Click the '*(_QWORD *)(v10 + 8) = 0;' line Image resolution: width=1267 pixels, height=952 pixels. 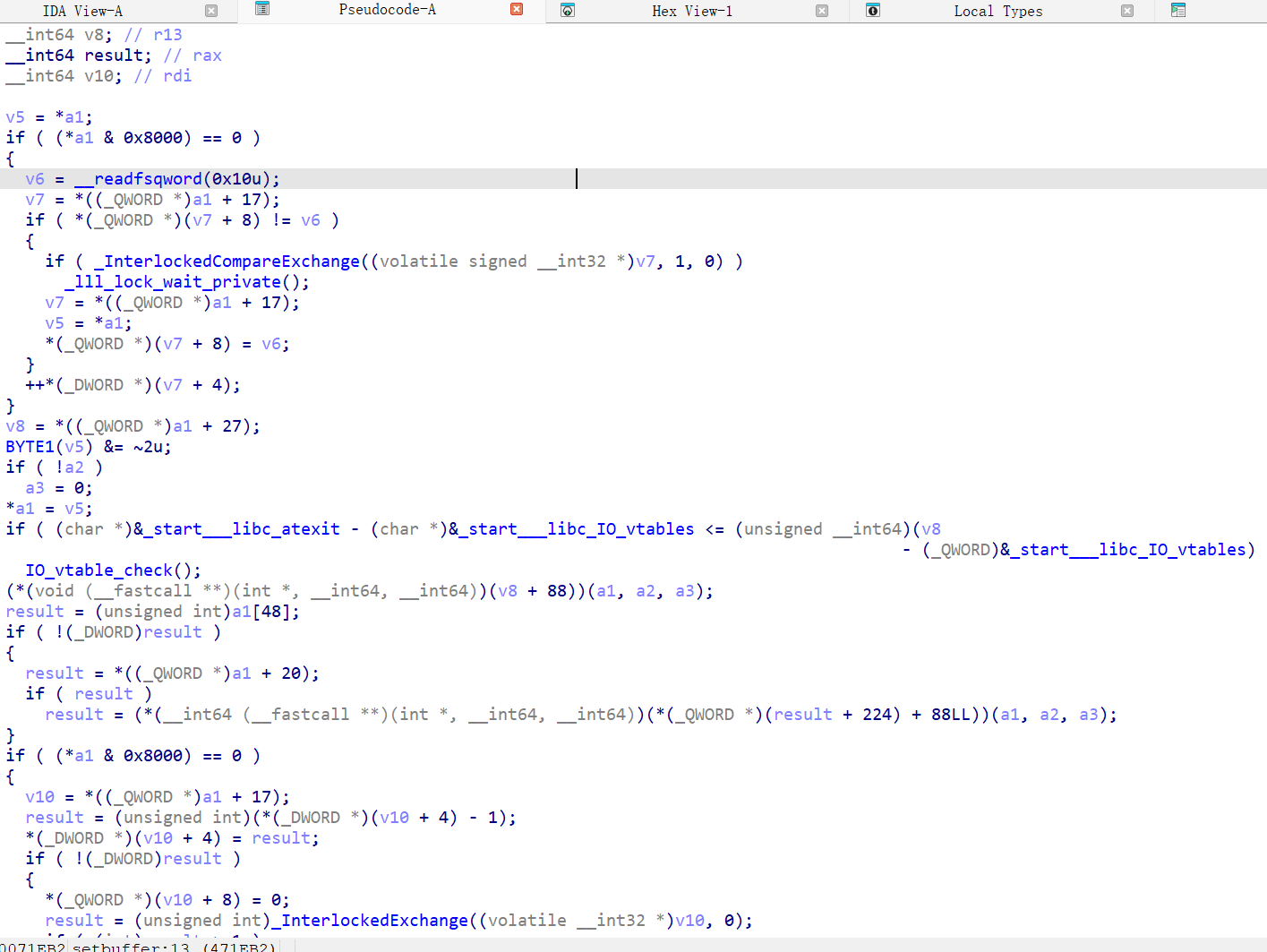[x=167, y=900]
